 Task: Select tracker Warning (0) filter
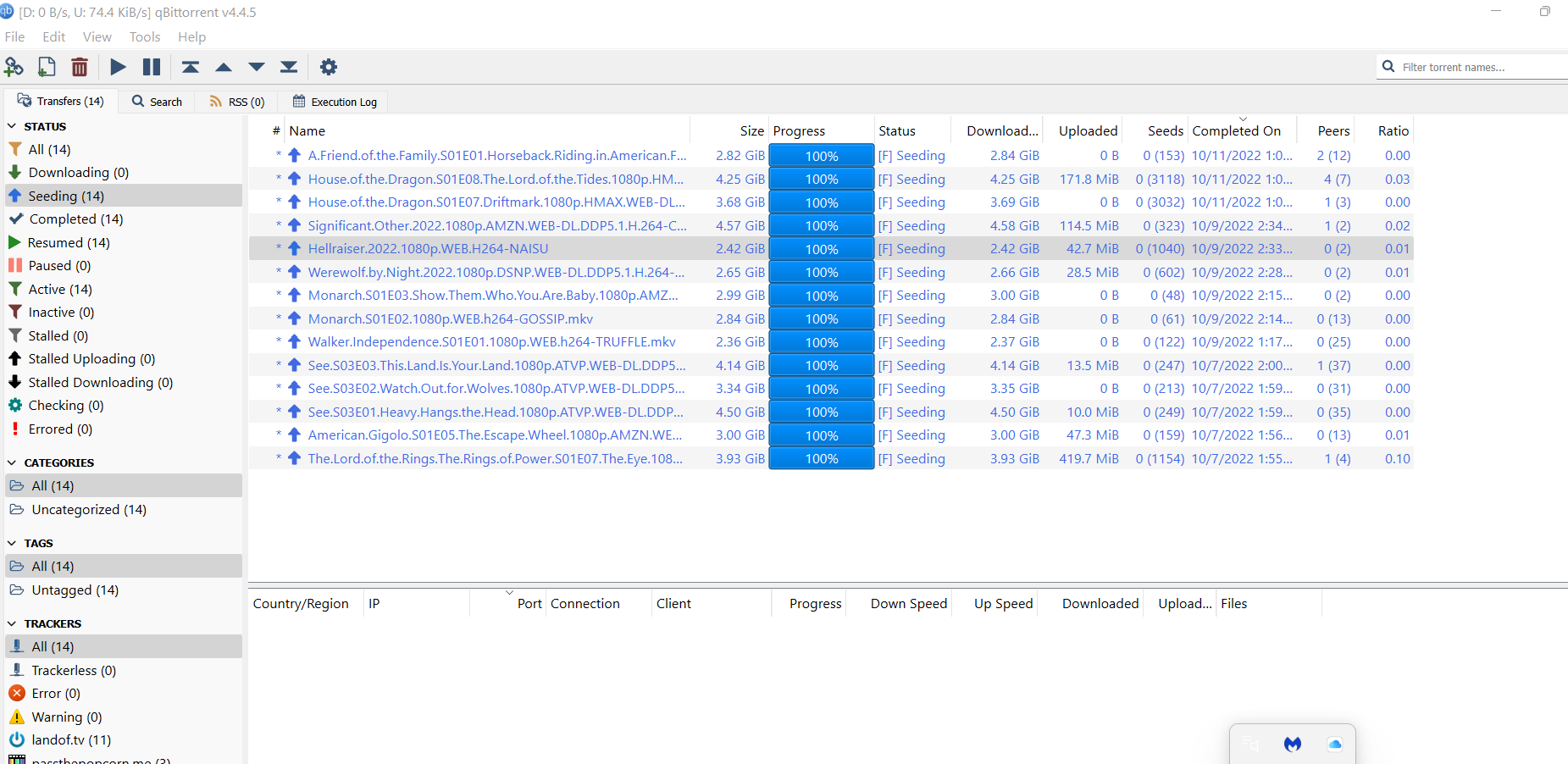point(125,717)
